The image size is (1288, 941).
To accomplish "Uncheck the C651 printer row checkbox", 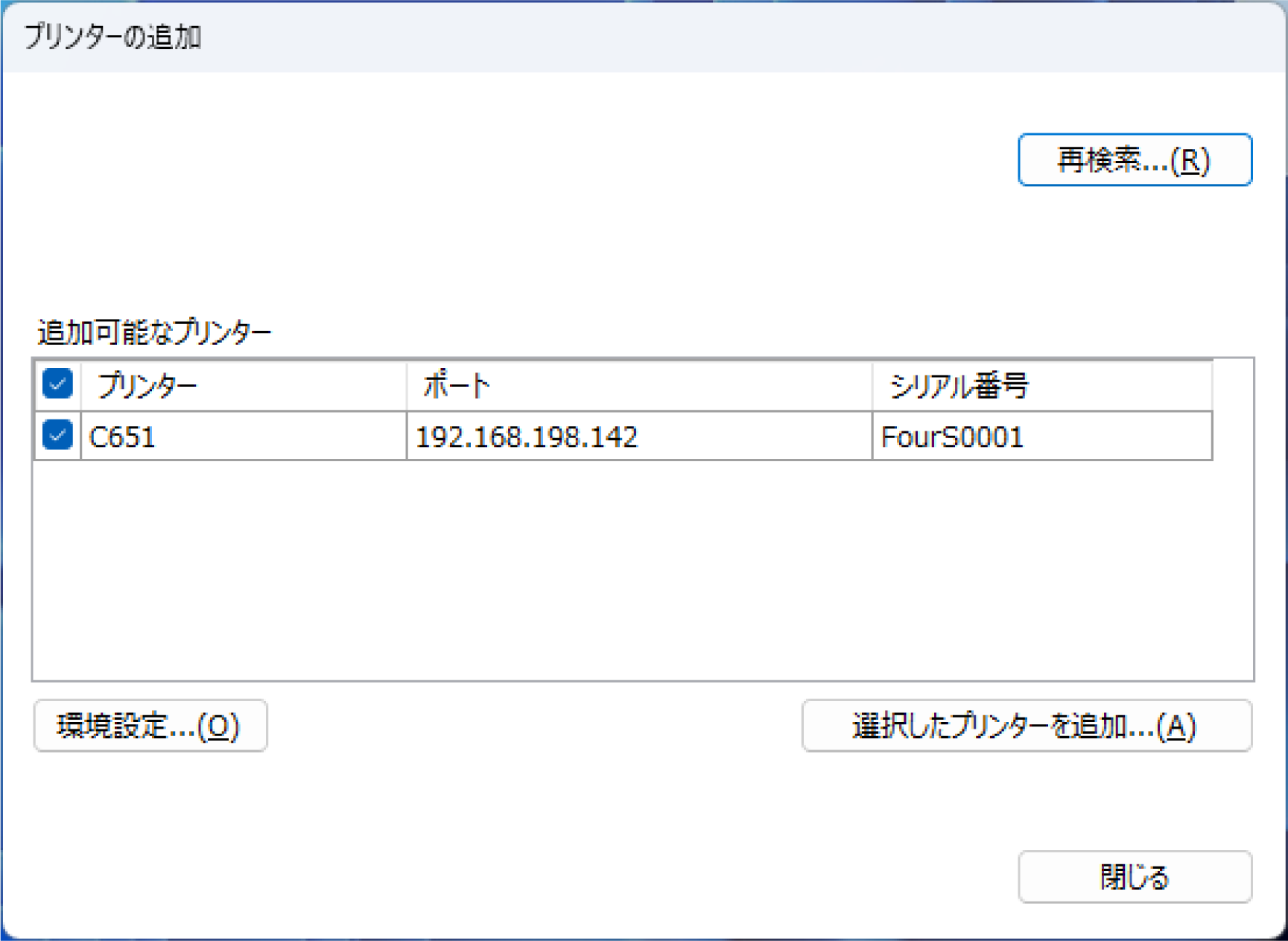I will click(57, 435).
